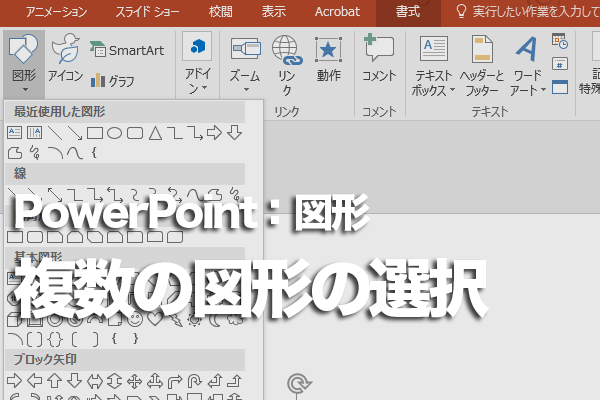Insert object icon in テキスト group
Screen dimensions: 600x400
(560, 87)
